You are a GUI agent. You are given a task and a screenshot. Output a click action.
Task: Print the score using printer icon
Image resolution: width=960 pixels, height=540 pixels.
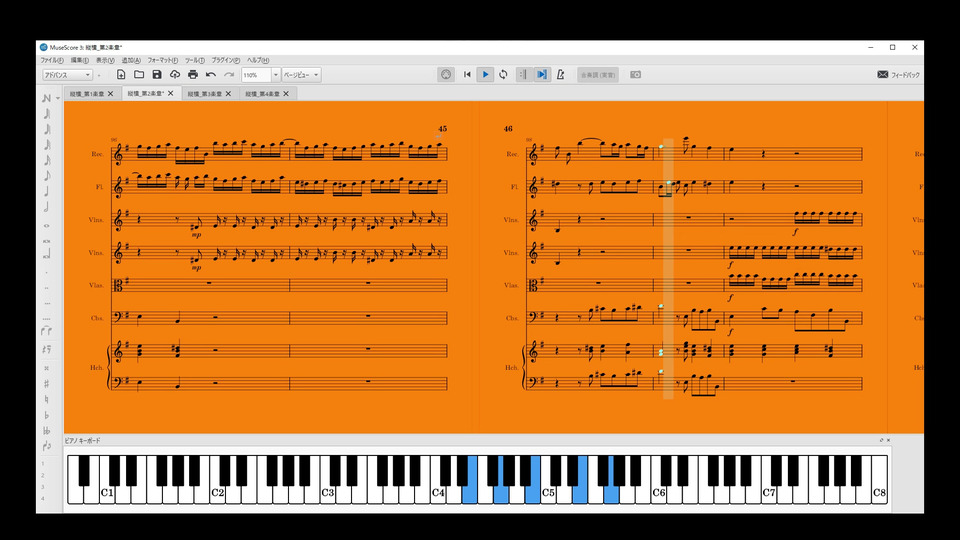click(x=193, y=75)
